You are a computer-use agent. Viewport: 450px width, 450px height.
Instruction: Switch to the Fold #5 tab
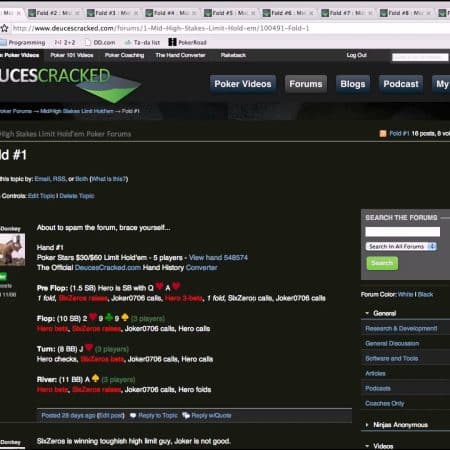point(230,13)
